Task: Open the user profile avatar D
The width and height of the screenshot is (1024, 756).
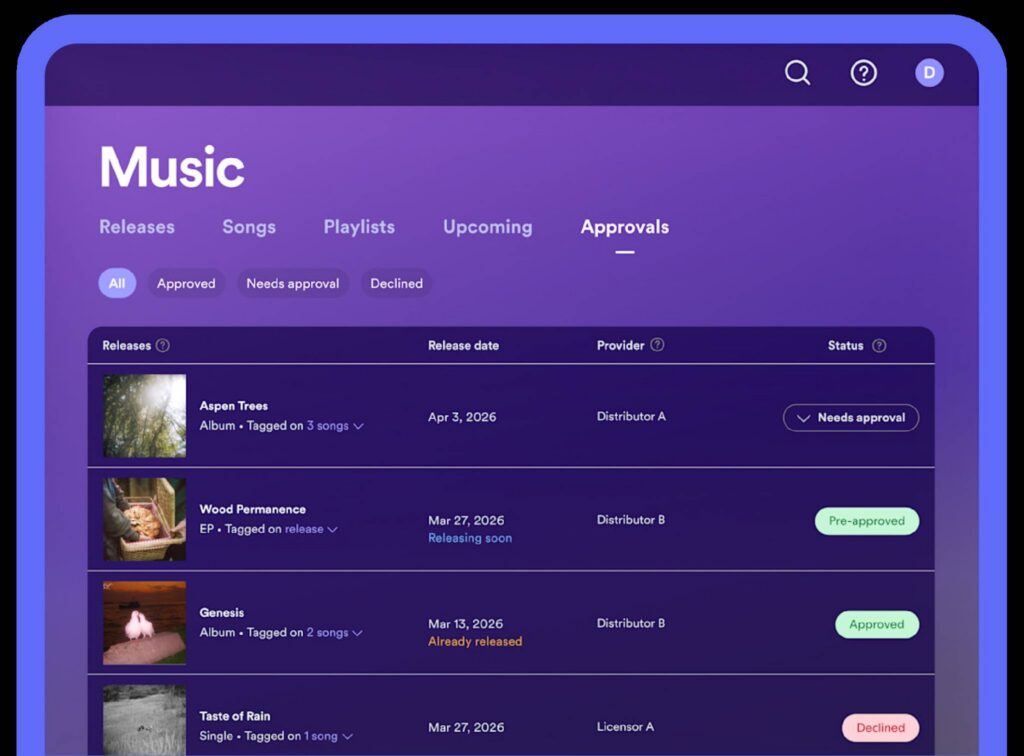Action: (929, 73)
